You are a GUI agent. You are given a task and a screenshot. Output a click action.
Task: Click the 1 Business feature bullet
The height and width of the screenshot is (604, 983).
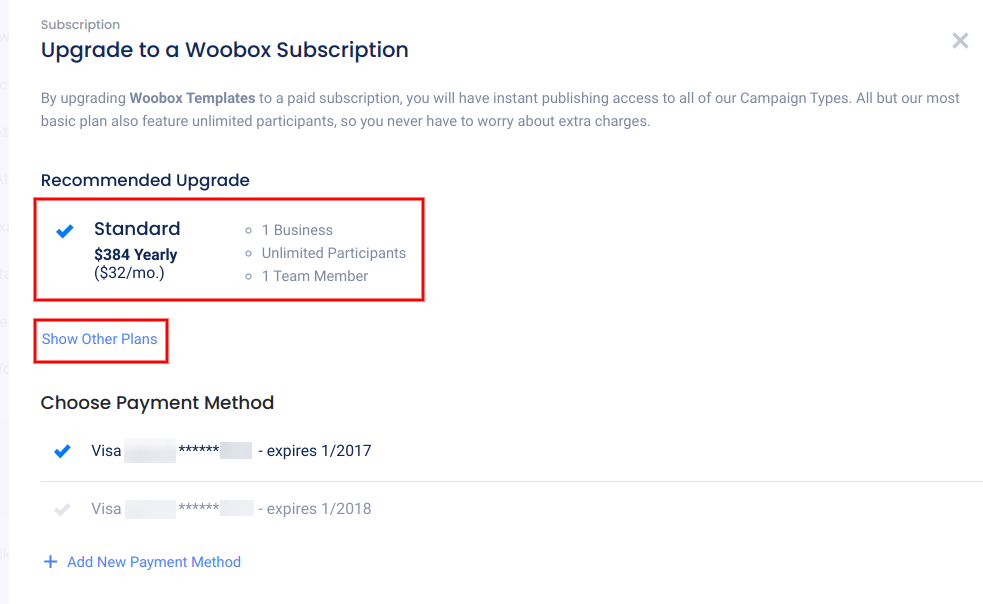tap(297, 230)
